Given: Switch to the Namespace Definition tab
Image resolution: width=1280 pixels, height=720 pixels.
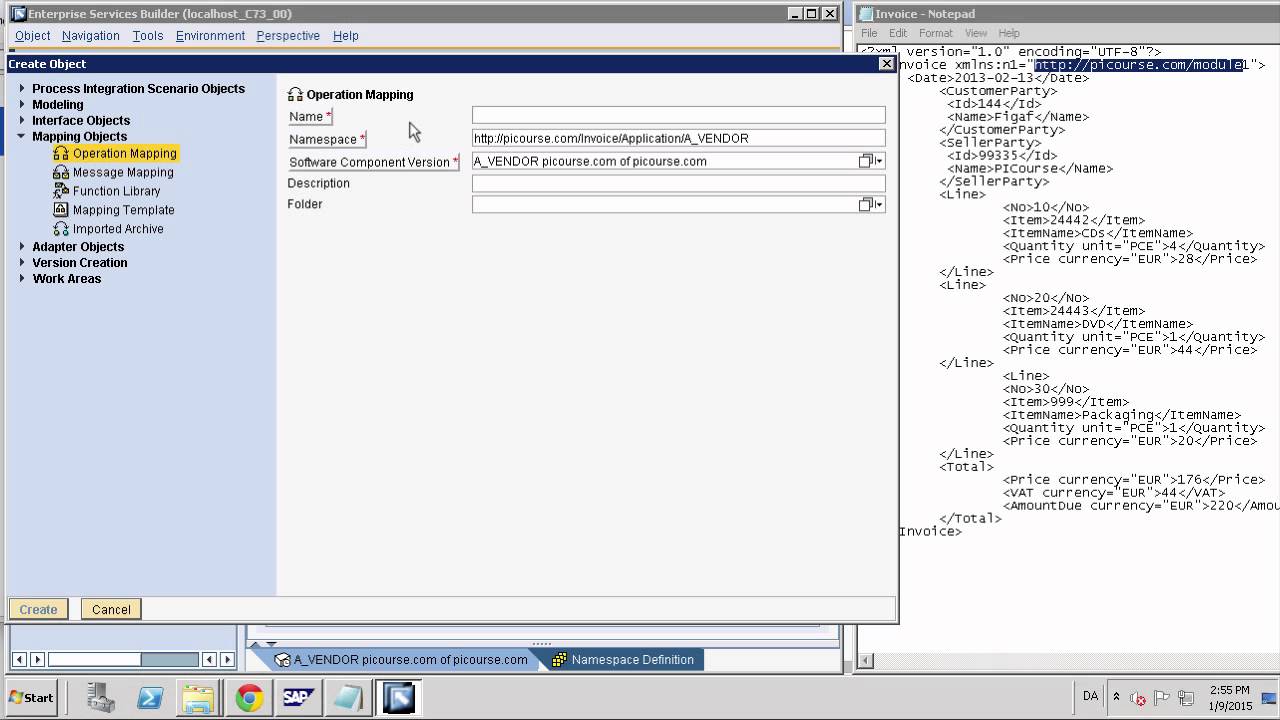Looking at the screenshot, I should [622, 660].
